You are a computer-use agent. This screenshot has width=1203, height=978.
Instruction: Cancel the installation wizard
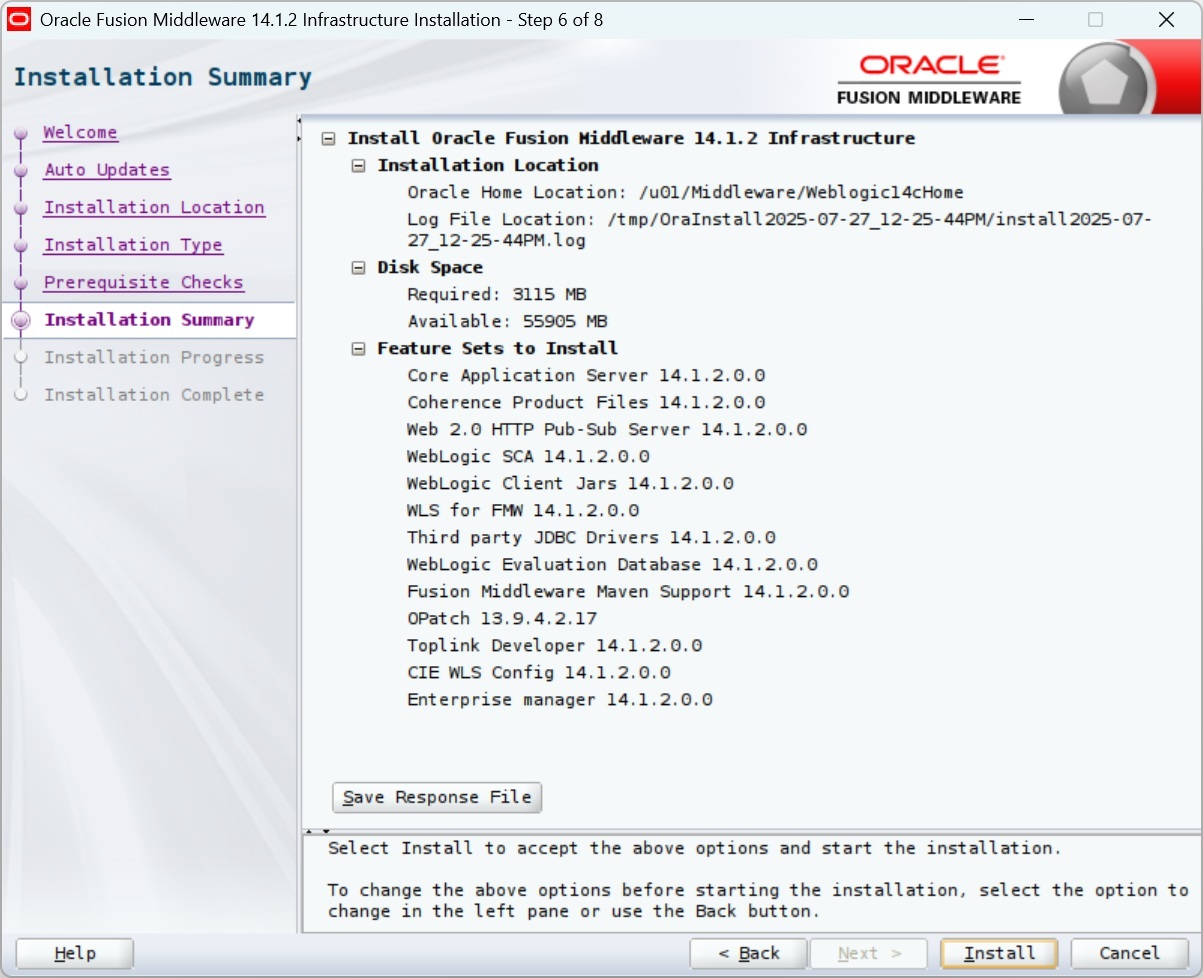tap(1130, 953)
